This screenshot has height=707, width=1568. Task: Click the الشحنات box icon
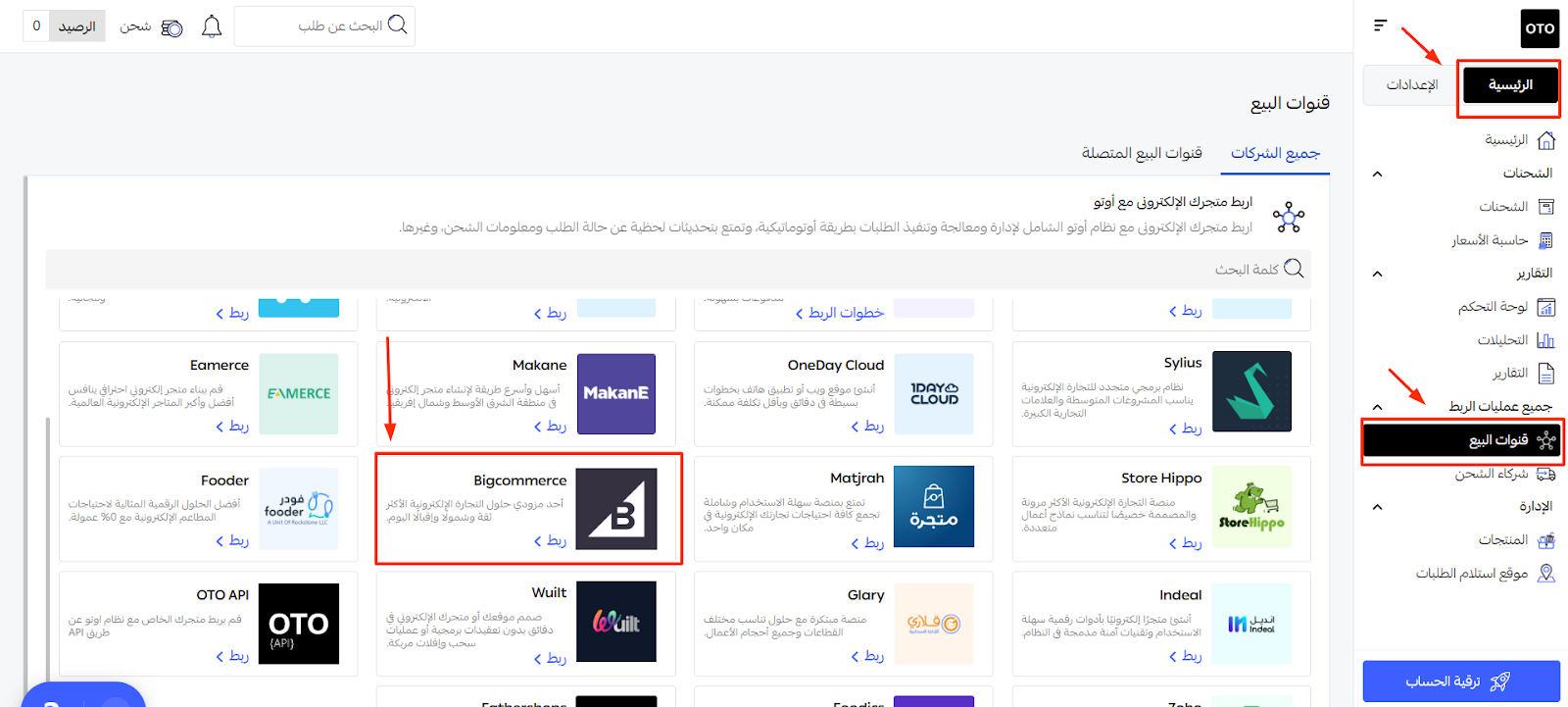click(1546, 207)
